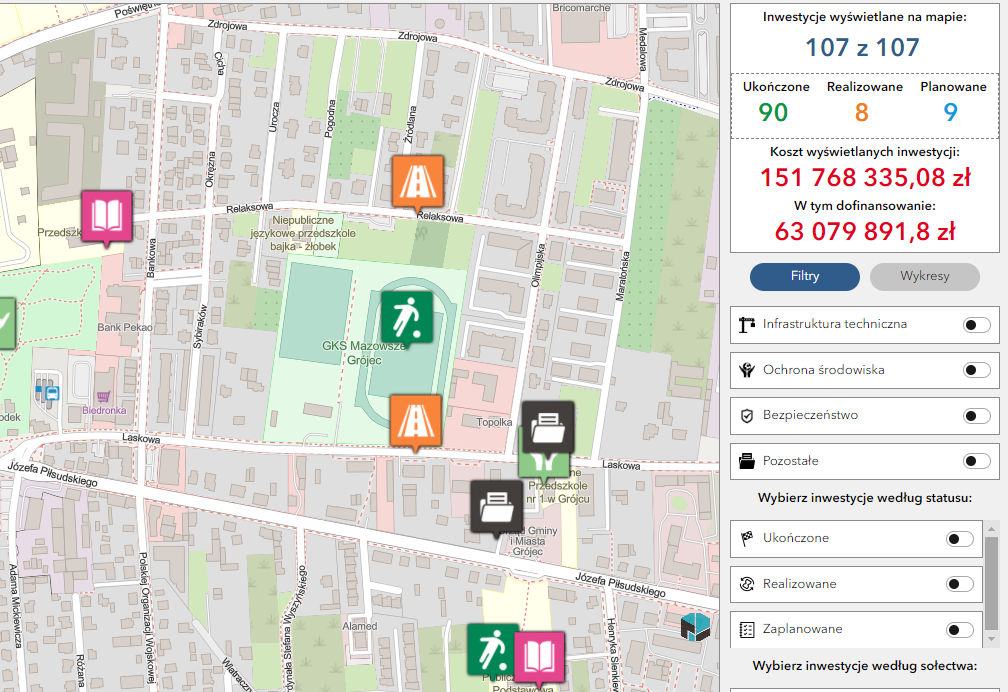Select the football marker on GKS Mazowsze stadium

pyautogui.click(x=407, y=318)
